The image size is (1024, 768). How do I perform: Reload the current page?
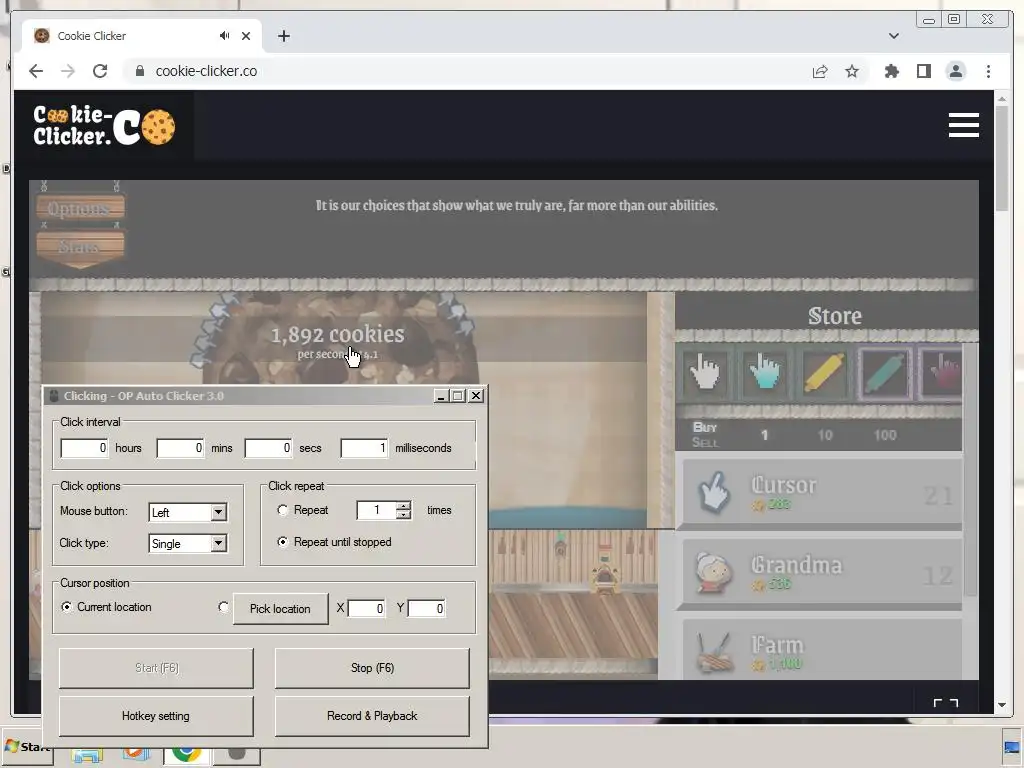coord(100,71)
